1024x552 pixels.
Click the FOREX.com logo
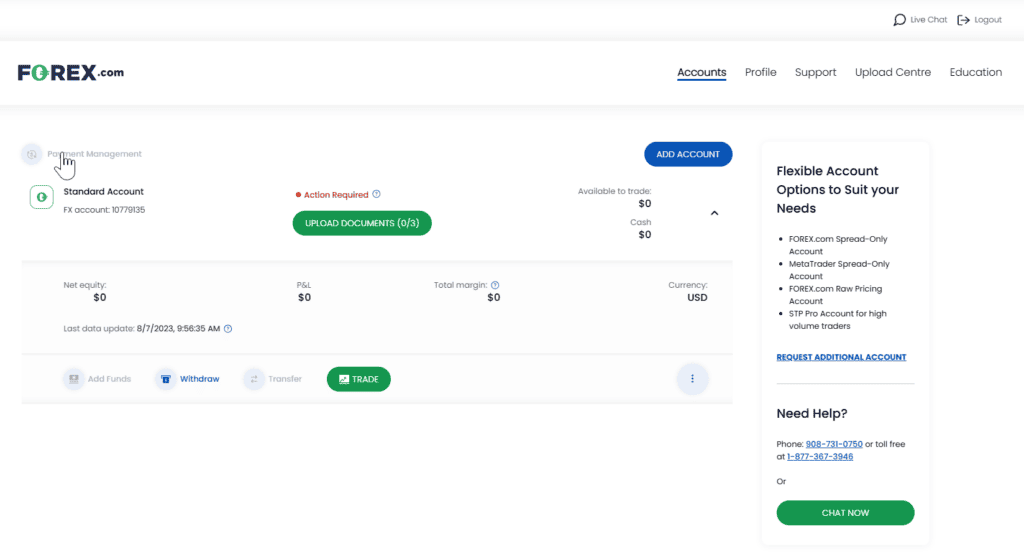click(x=71, y=73)
